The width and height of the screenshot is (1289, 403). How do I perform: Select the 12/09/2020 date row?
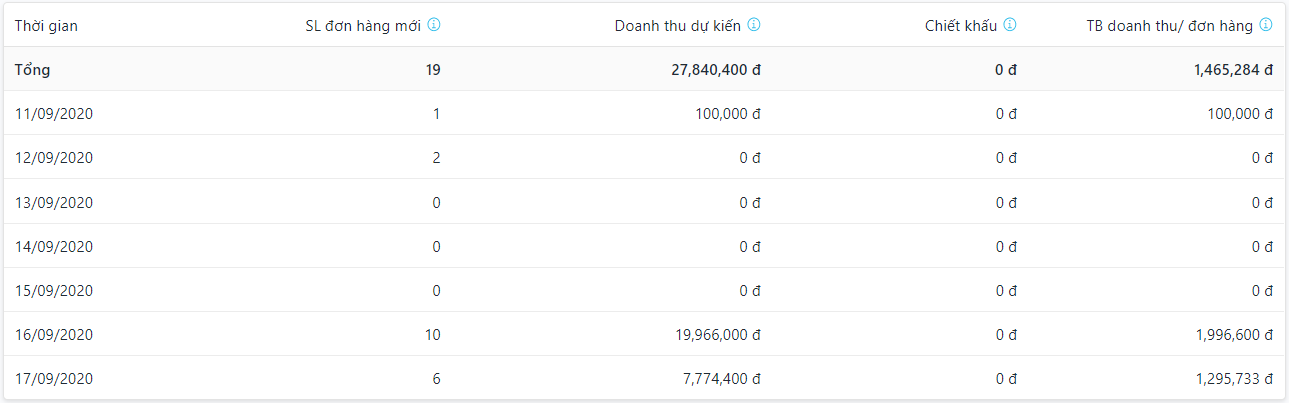pyautogui.click(x=54, y=158)
